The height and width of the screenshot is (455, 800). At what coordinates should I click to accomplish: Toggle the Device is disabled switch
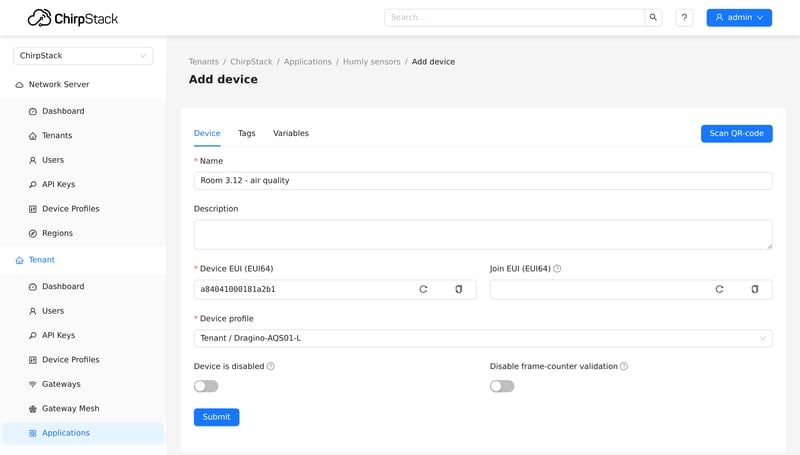[206, 387]
